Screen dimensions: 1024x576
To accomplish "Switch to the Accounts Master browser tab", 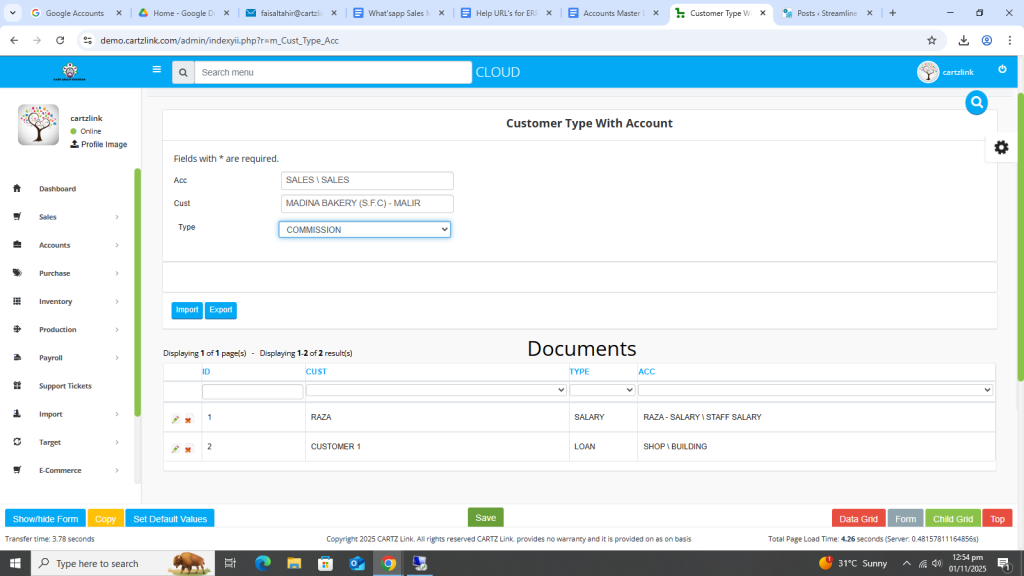I will coord(611,13).
